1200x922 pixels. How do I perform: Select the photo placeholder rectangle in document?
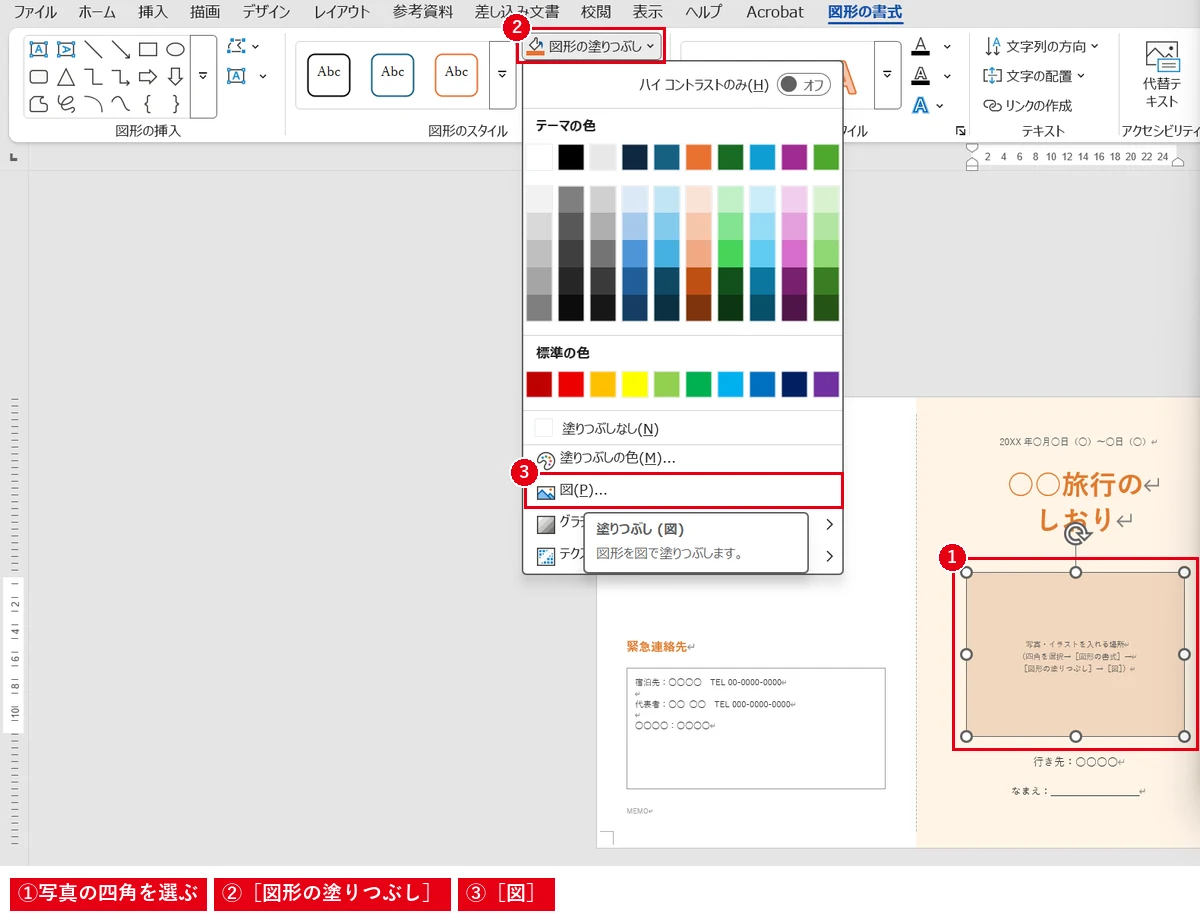pyautogui.click(x=1075, y=654)
